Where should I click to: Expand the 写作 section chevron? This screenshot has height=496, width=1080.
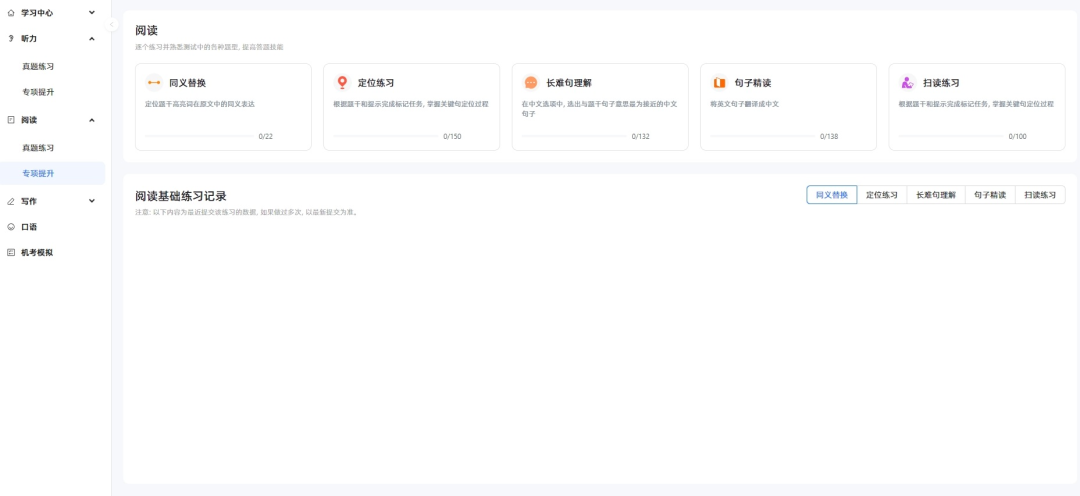pos(92,201)
